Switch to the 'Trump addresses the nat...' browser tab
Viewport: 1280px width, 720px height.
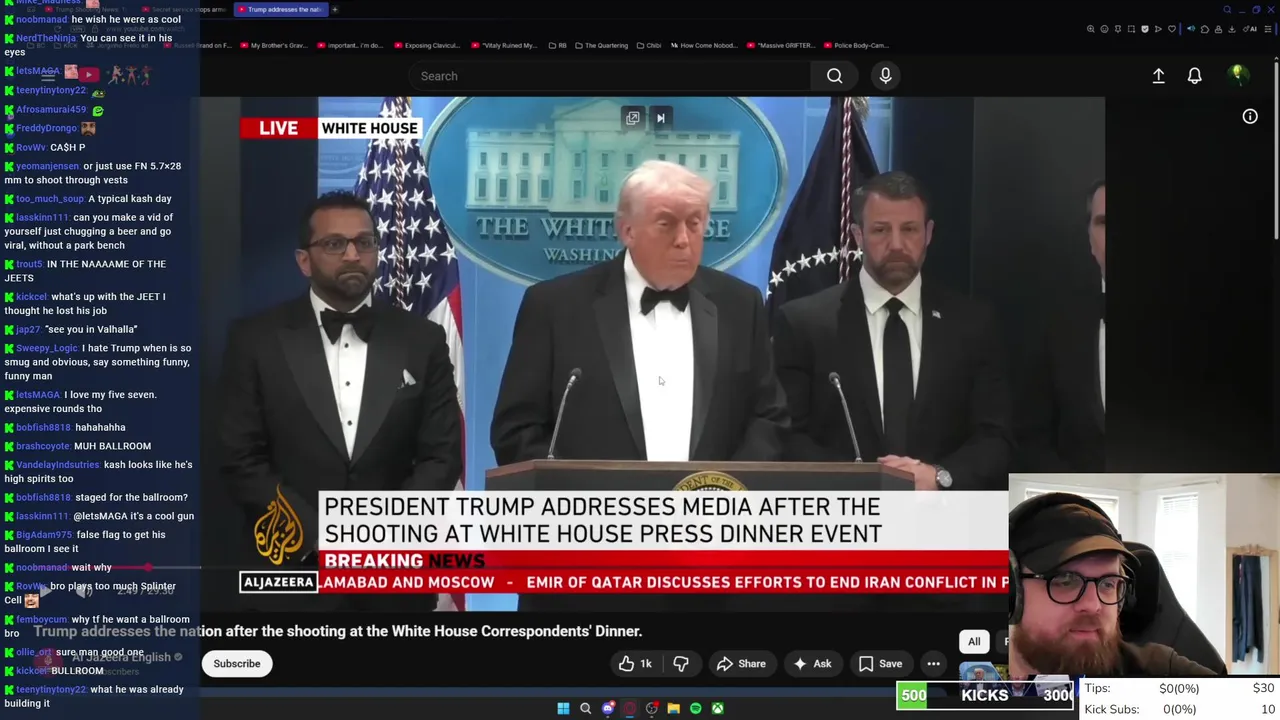tap(282, 10)
